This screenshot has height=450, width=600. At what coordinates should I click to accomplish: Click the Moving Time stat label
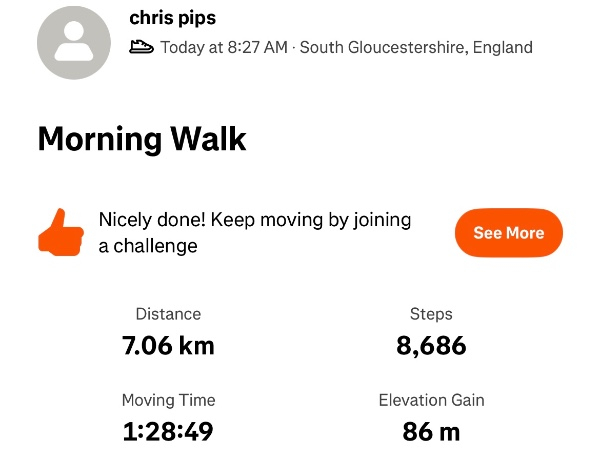click(x=168, y=400)
